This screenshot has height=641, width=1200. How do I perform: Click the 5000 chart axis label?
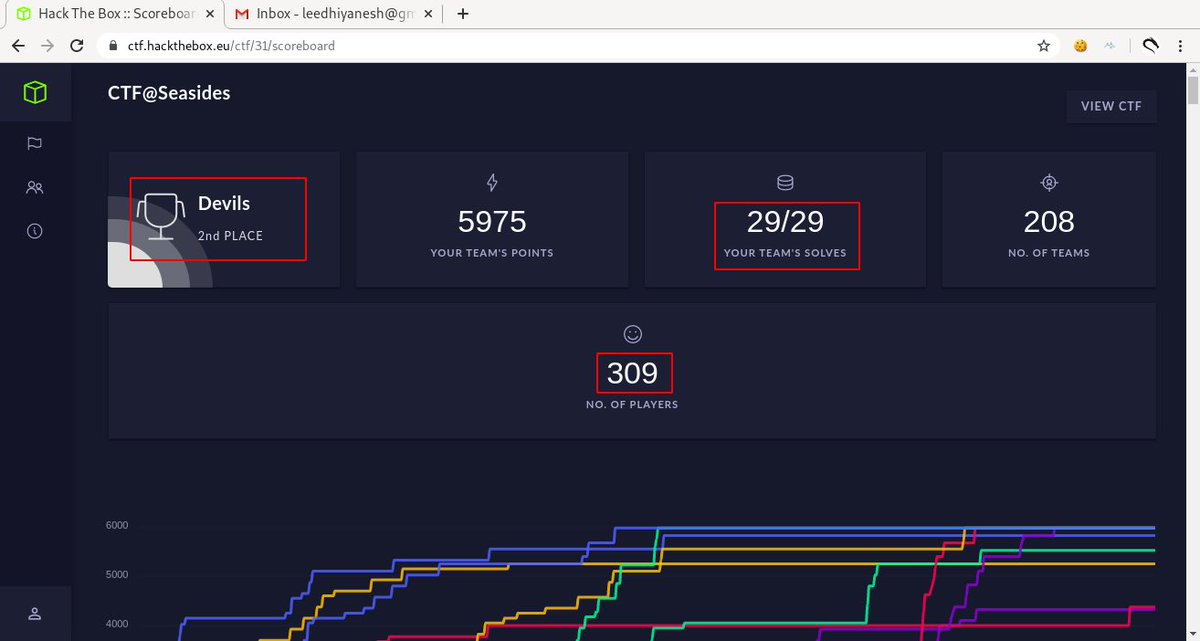(x=117, y=575)
